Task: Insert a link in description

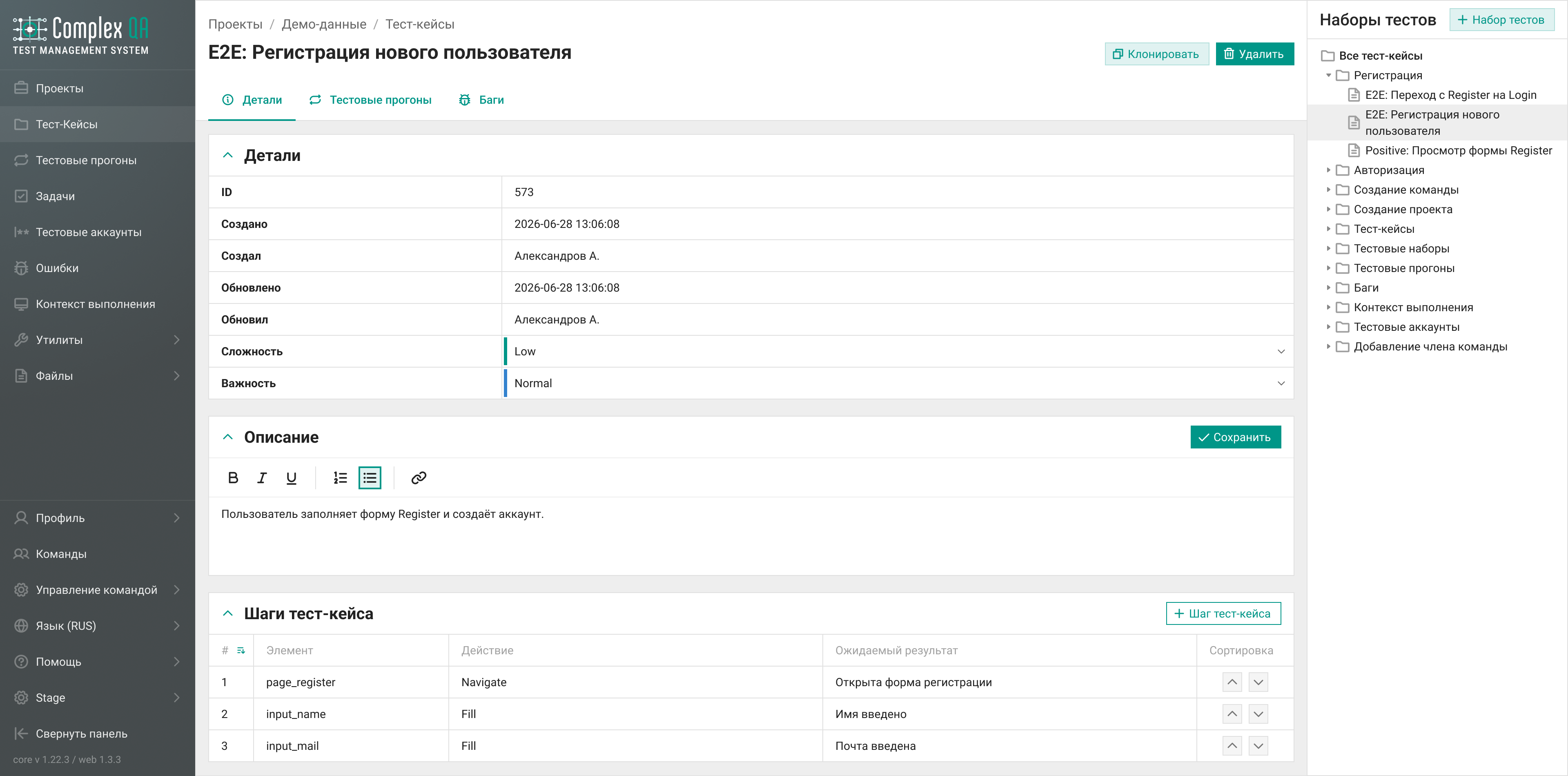Action: click(418, 478)
